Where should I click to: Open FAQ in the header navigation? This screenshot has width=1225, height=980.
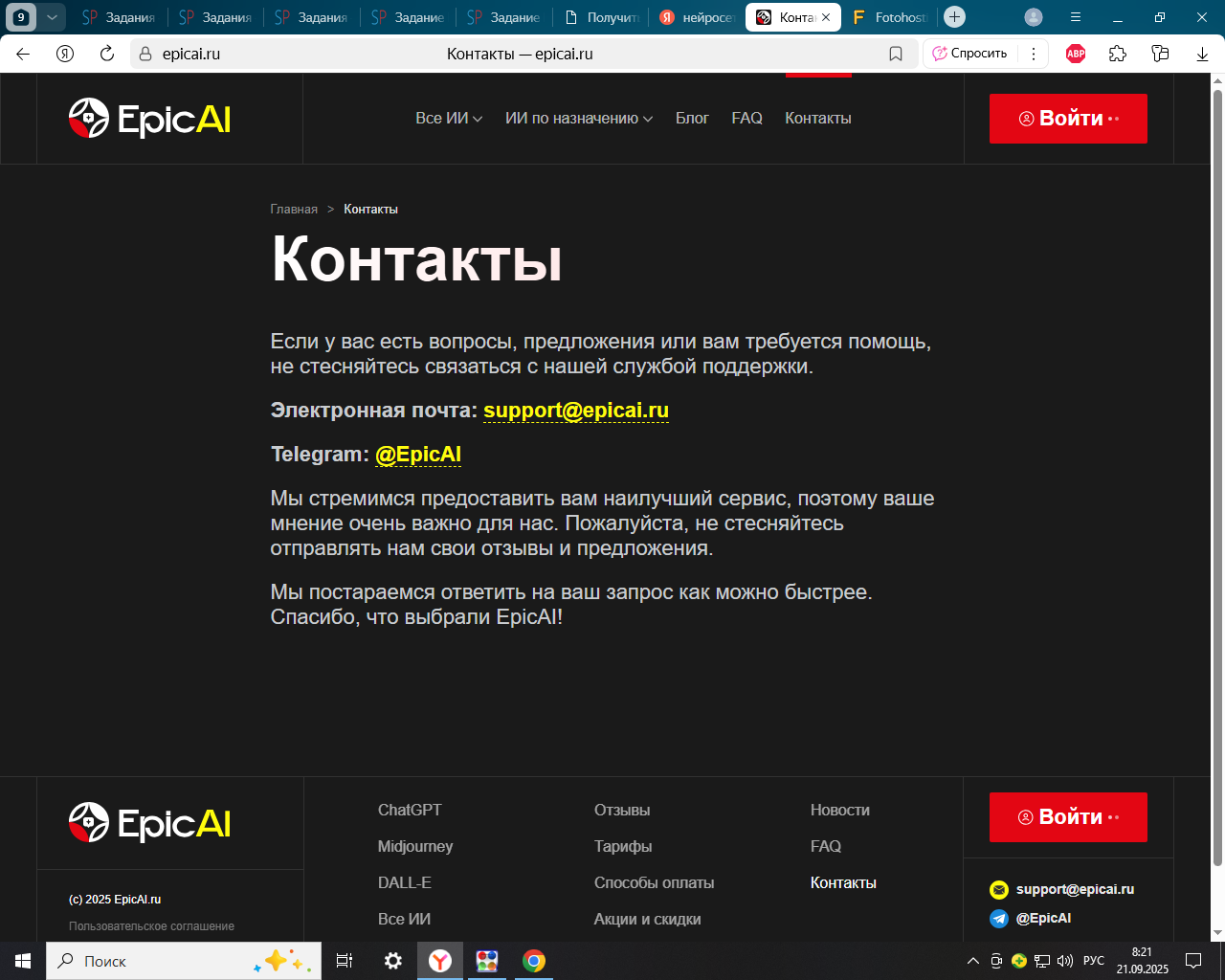(747, 119)
